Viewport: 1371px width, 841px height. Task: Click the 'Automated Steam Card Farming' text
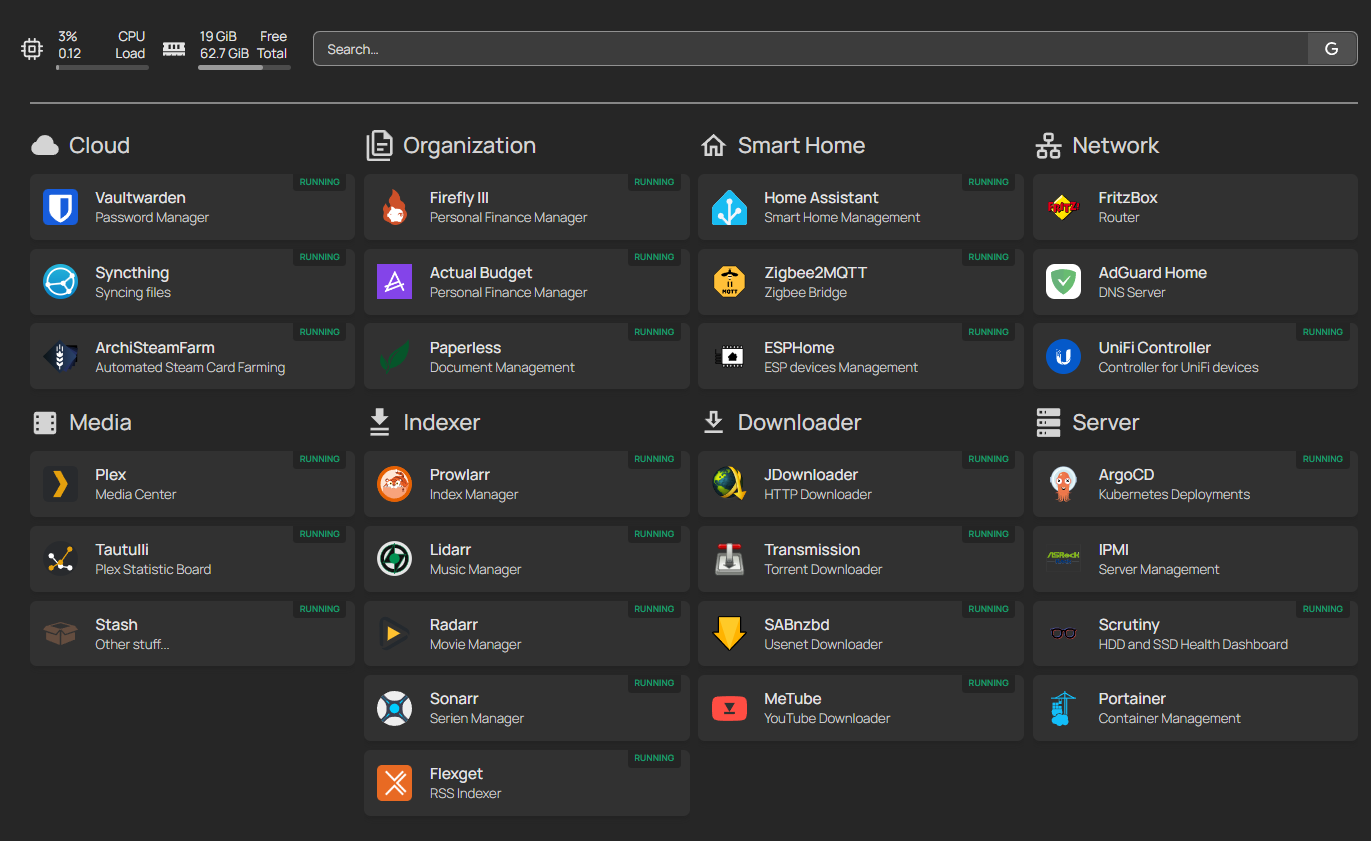190,368
